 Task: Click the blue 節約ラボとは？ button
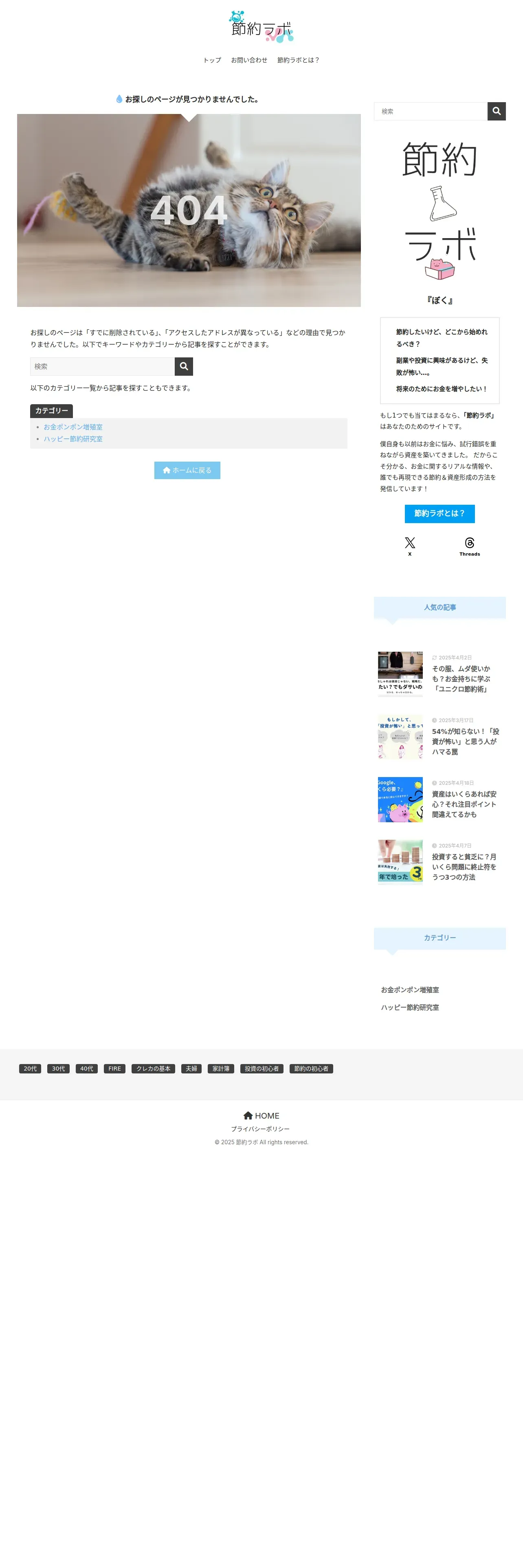(439, 514)
